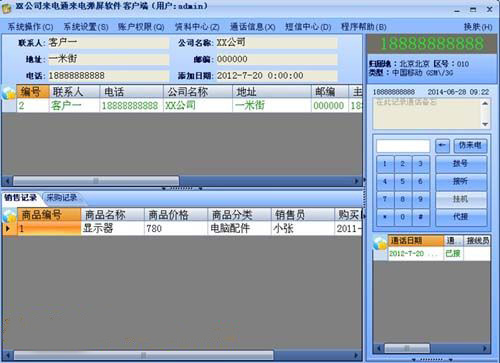
Task: Open the 程序帮助(B) menu
Action: click(364, 27)
